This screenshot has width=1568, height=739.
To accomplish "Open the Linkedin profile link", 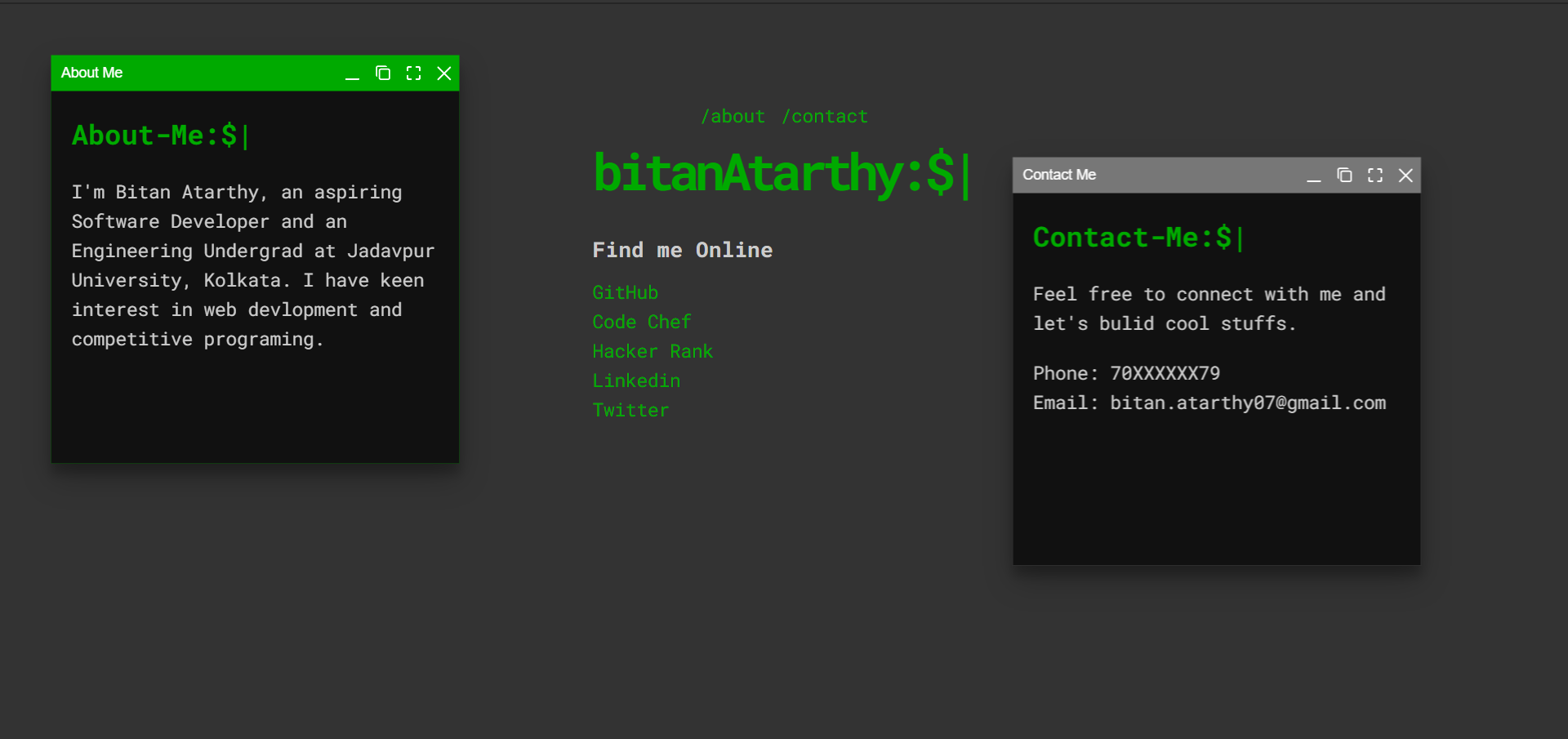I will coord(635,381).
